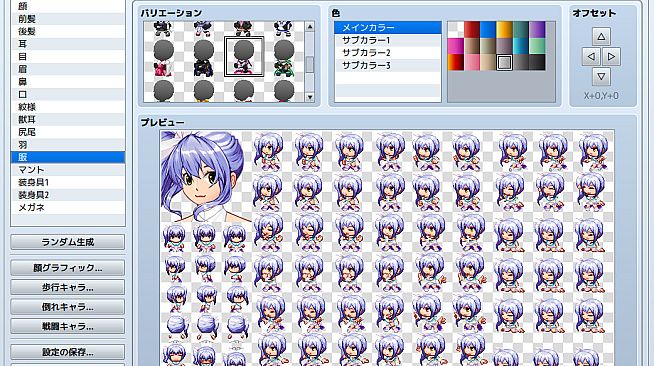
Task: Shift the offset left with the left arrow
Action: tap(591, 56)
